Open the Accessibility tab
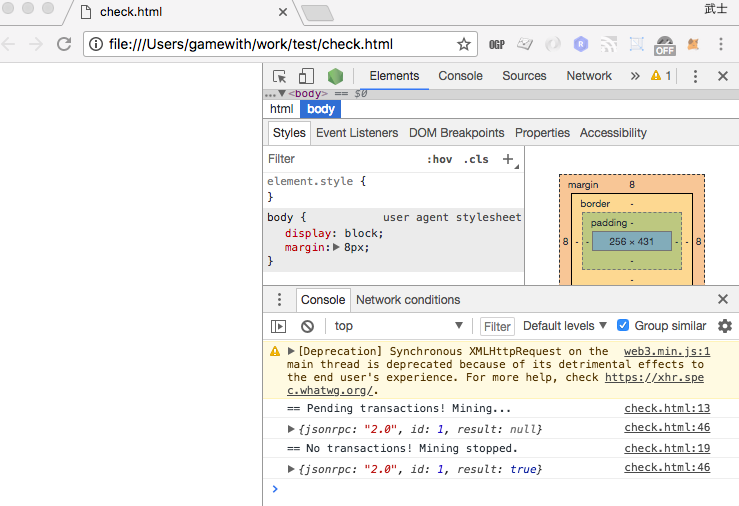This screenshot has height=506, width=739. point(613,133)
